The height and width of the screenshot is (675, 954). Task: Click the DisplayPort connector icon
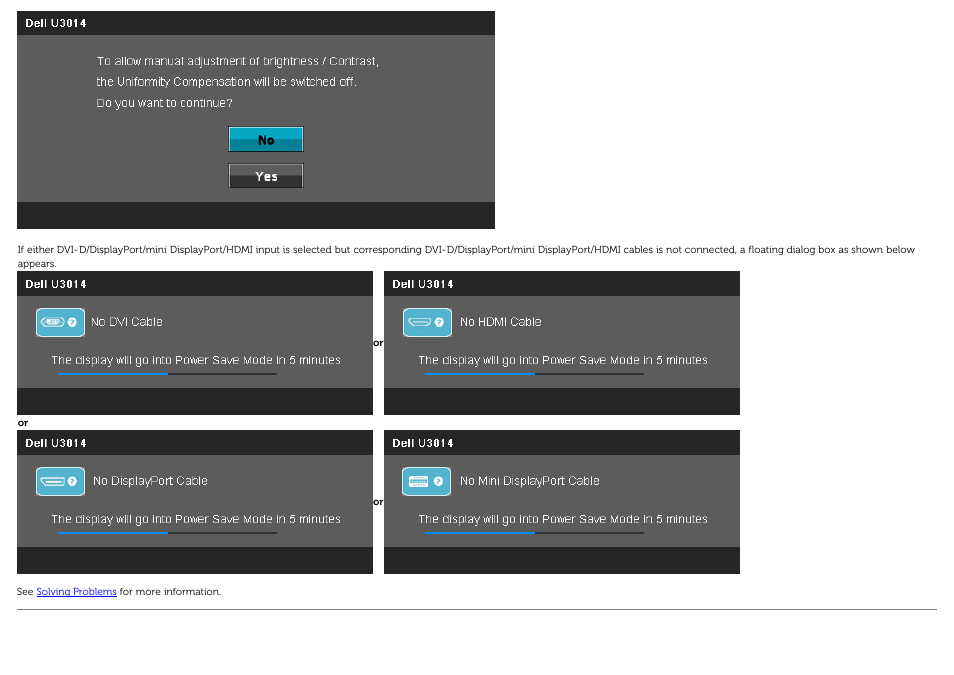[x=60, y=481]
